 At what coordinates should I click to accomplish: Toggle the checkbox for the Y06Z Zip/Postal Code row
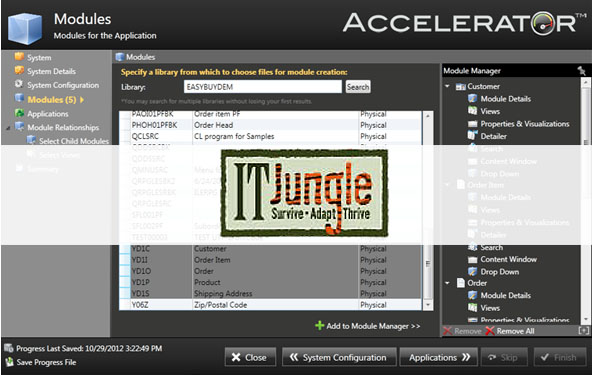125,305
